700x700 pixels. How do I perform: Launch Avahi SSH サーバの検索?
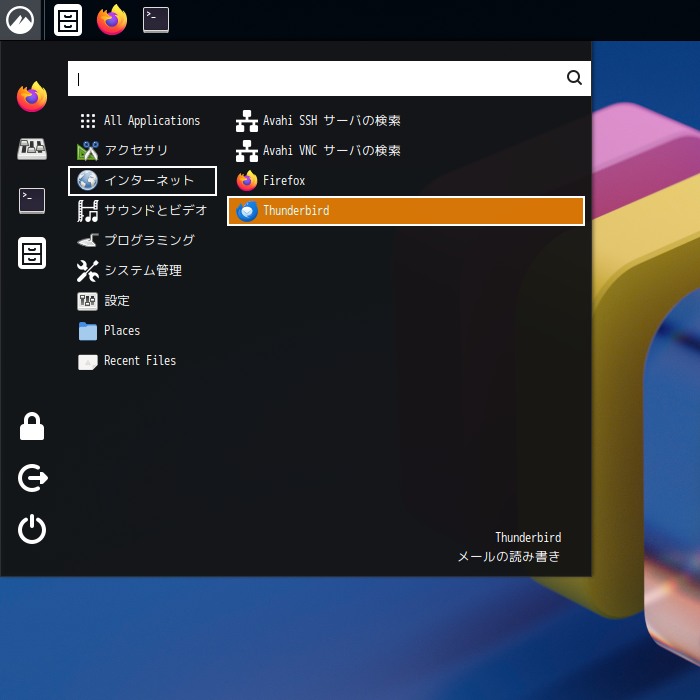point(406,121)
